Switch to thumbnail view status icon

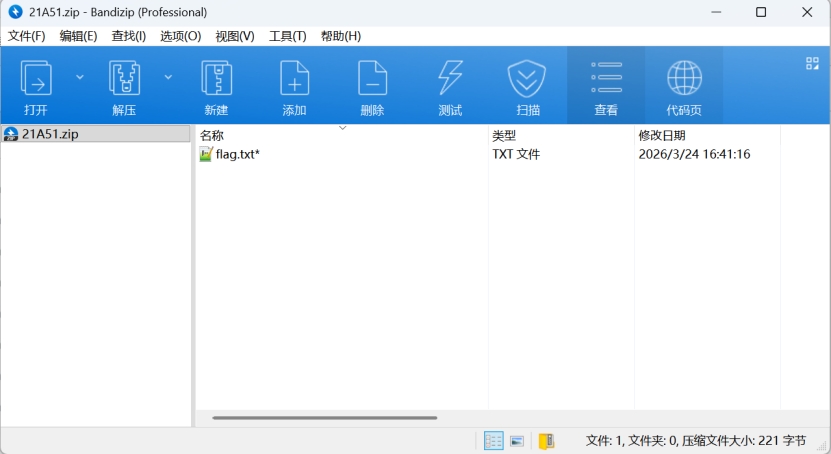[x=517, y=441]
